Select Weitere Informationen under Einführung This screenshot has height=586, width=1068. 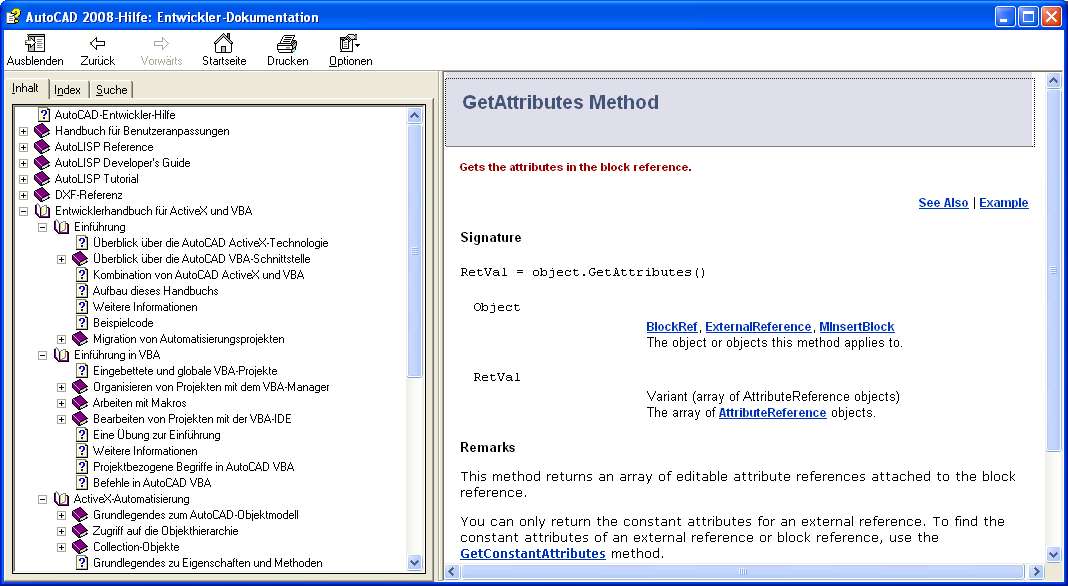[145, 307]
